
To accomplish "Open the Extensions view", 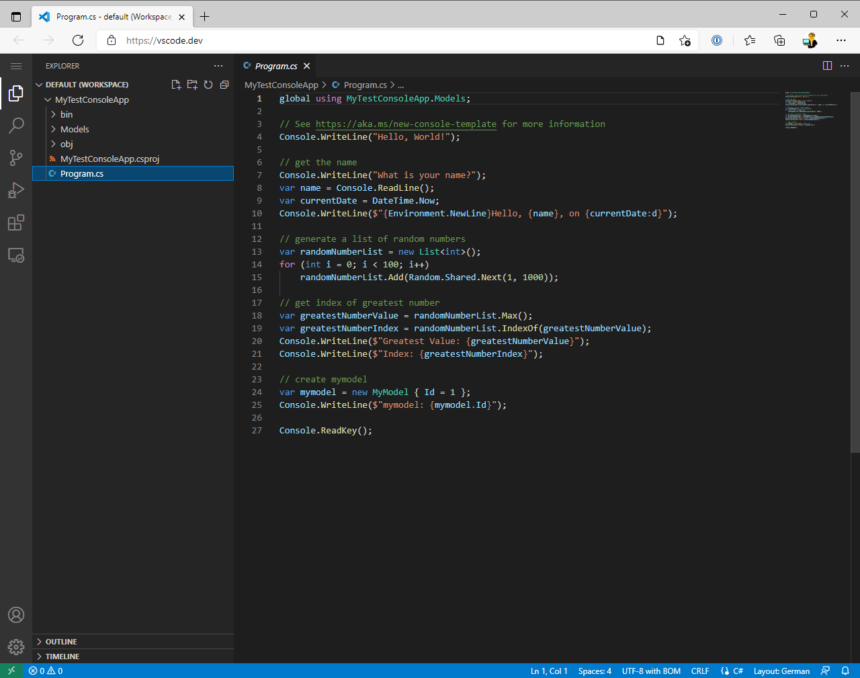I will pyautogui.click(x=15, y=223).
